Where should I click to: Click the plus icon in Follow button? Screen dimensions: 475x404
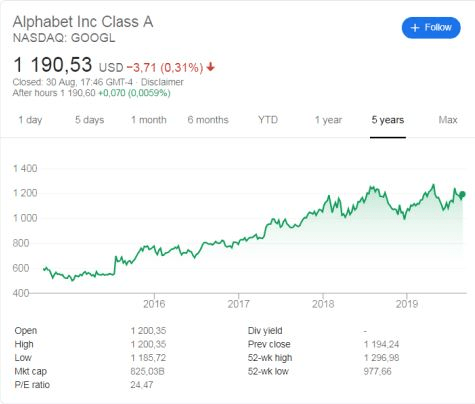pyautogui.click(x=415, y=28)
